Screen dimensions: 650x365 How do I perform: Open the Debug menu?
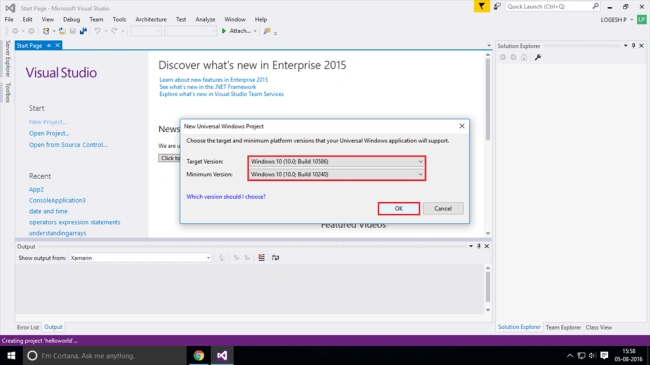click(71, 19)
